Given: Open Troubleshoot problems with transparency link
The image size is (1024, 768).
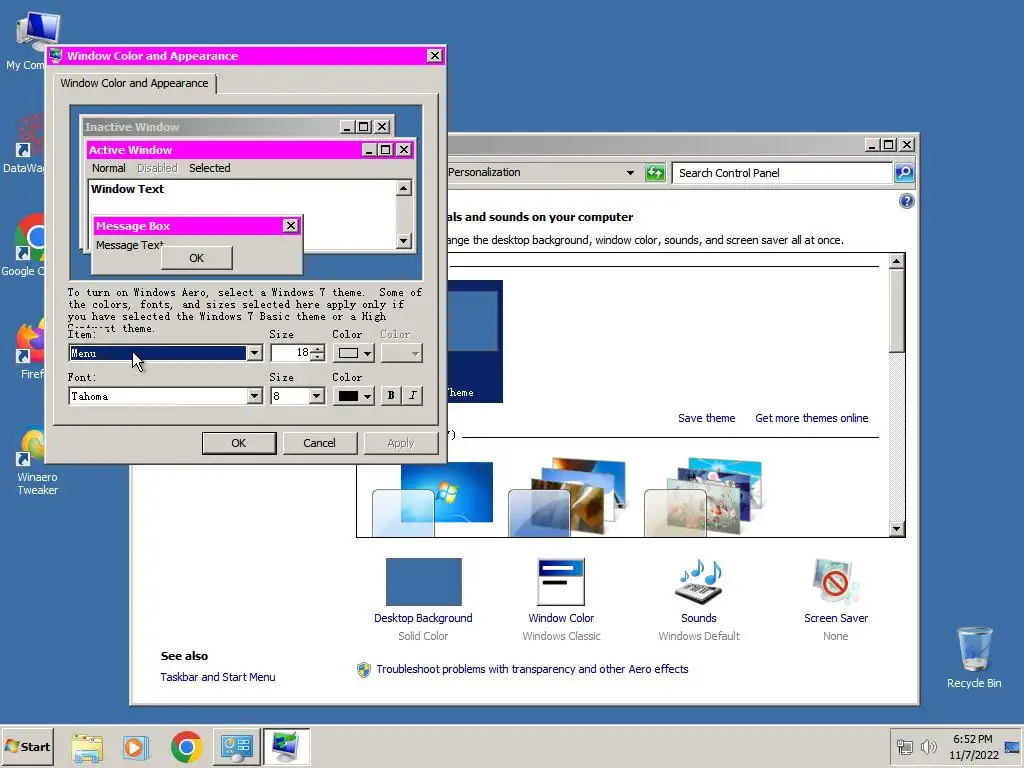Looking at the screenshot, I should (532, 669).
